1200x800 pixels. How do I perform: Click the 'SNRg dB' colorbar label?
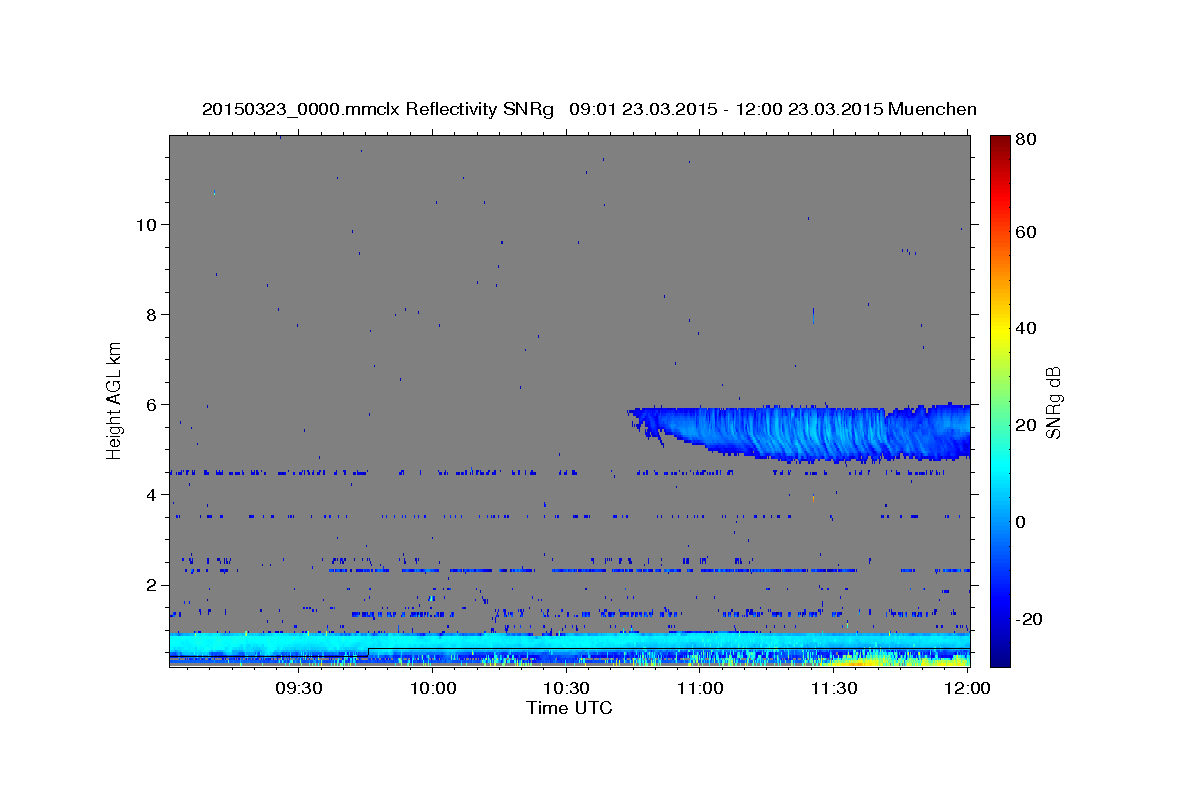pyautogui.click(x=1053, y=403)
